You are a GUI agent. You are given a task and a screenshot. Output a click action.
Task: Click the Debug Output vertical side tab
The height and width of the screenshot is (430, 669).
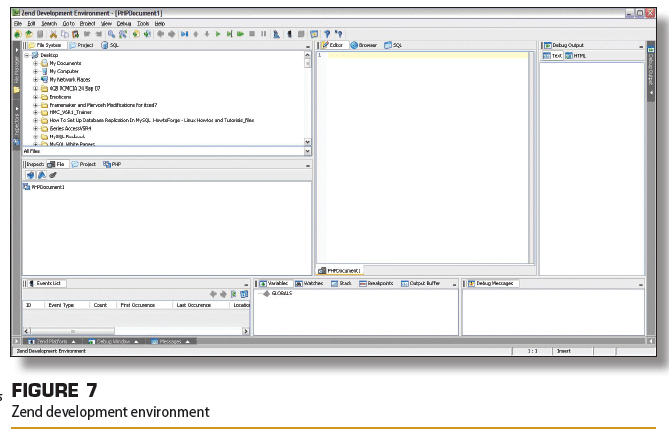[651, 72]
